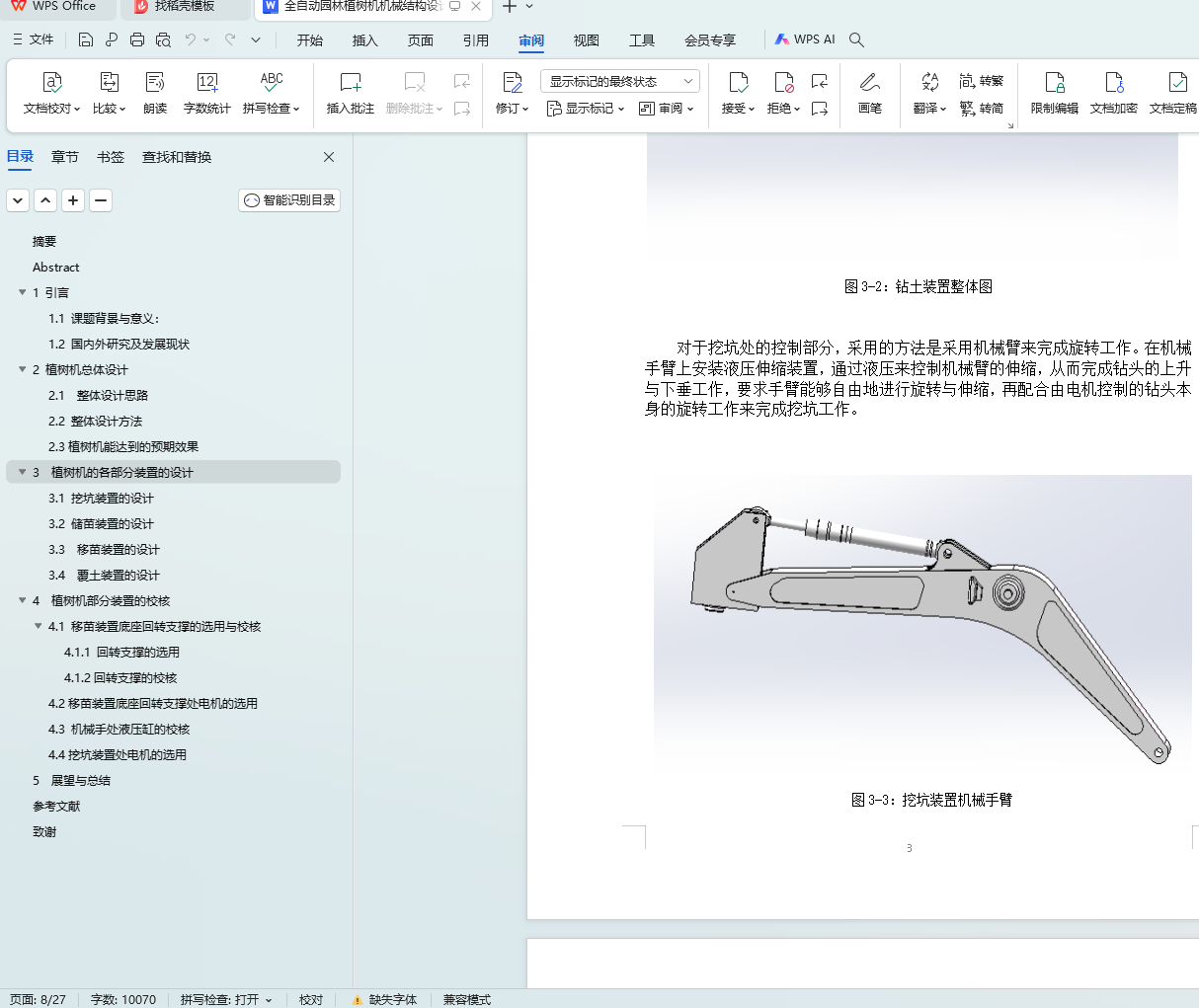Close the navigation pane with X
Viewport: 1199px width, 1008px height.
pyautogui.click(x=329, y=157)
